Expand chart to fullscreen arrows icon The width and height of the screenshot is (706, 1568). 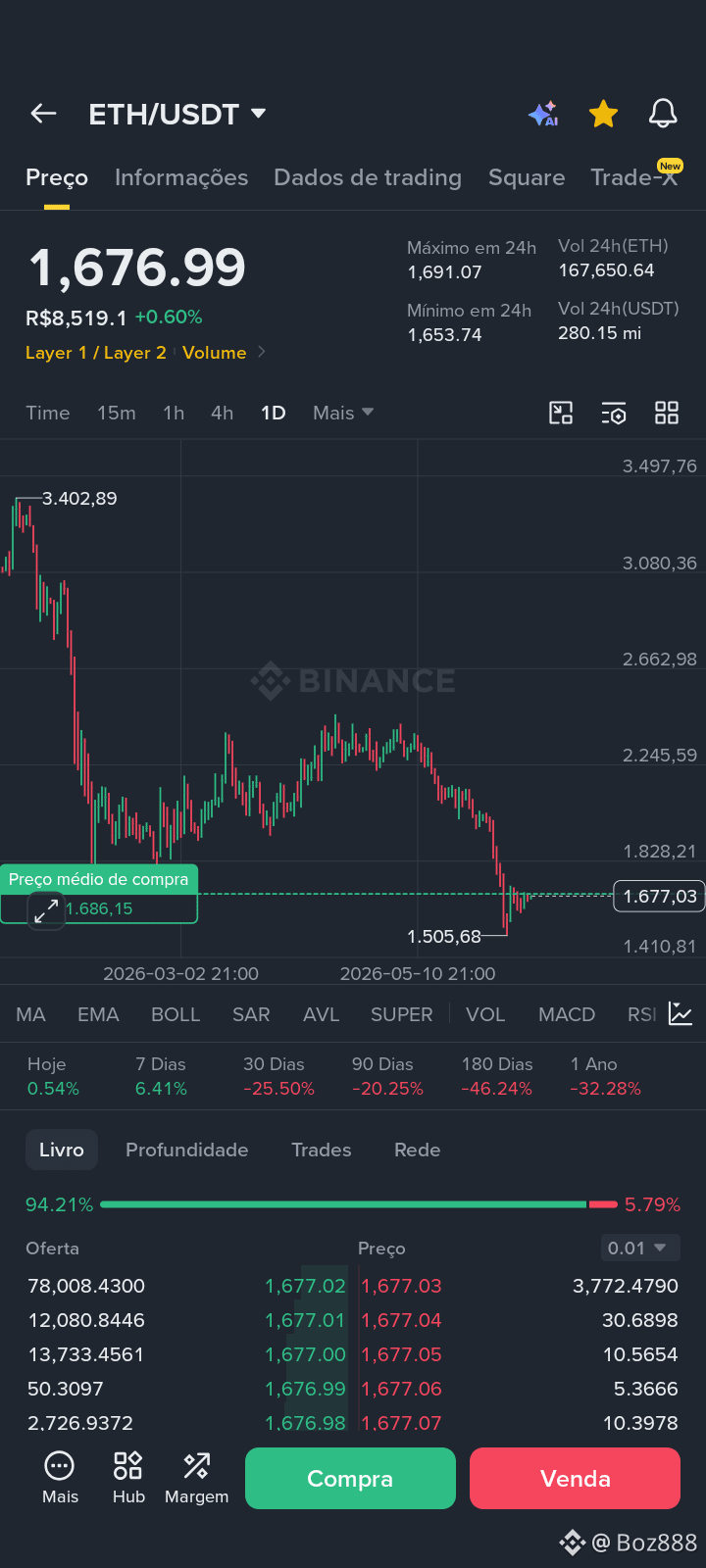point(46,910)
